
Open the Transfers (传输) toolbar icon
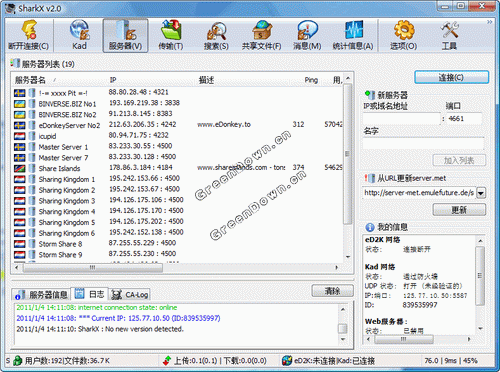coord(171,31)
